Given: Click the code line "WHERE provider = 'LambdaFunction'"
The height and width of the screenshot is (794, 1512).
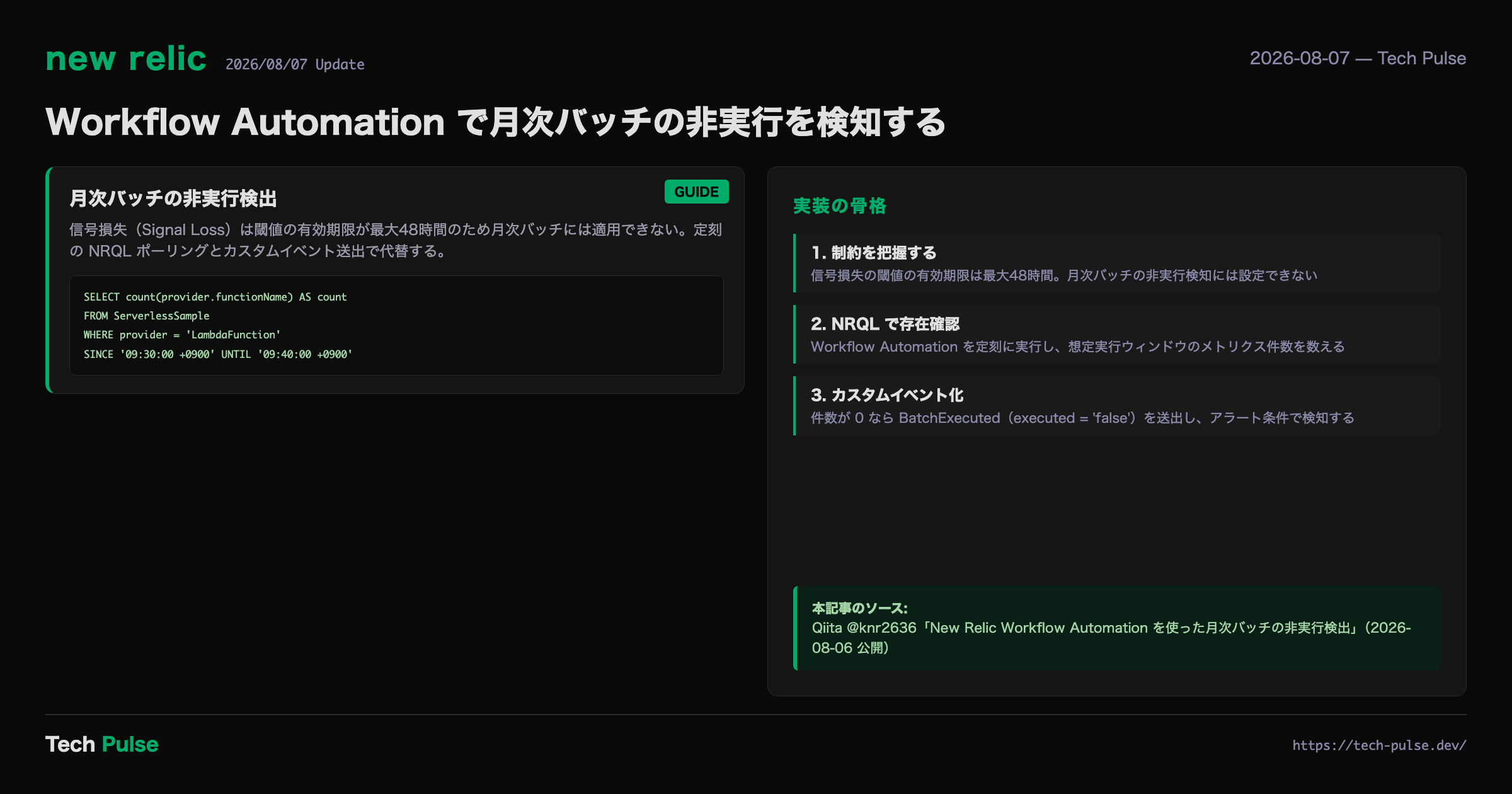Looking at the screenshot, I should click(x=182, y=335).
